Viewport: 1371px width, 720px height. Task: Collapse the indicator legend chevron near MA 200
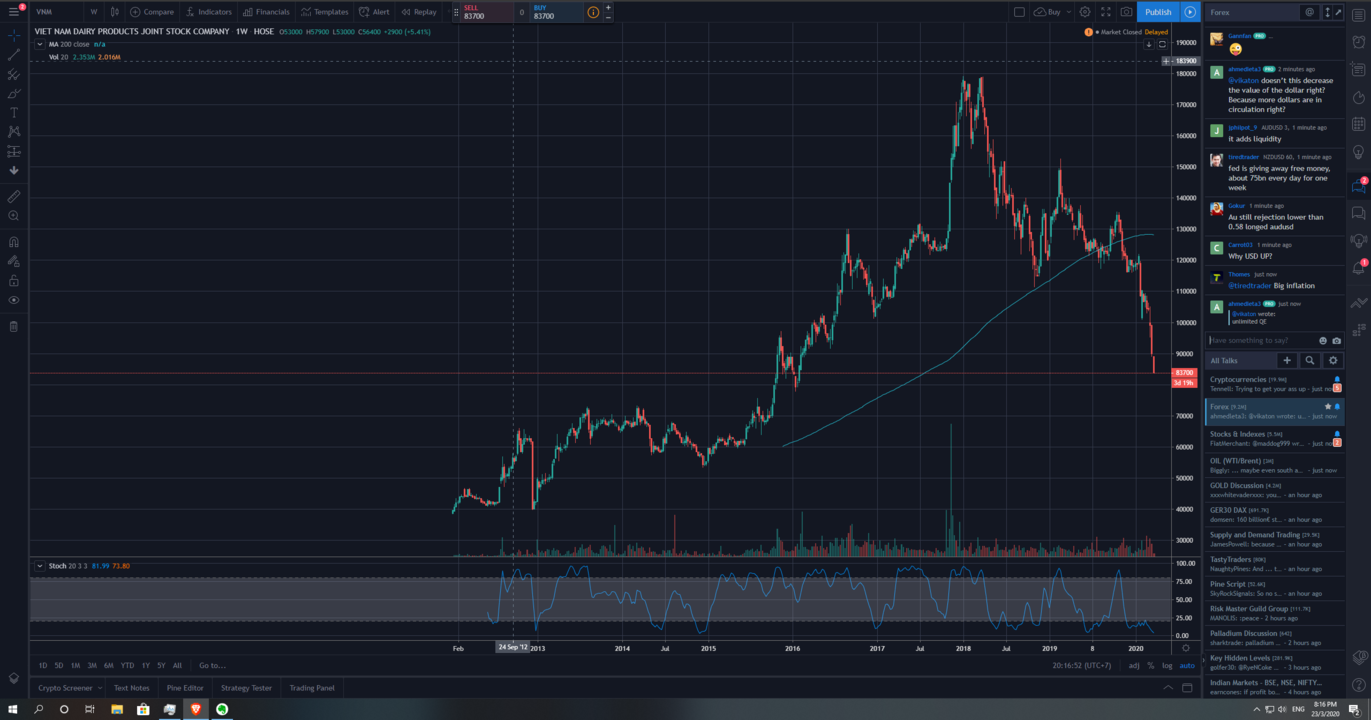[40, 44]
